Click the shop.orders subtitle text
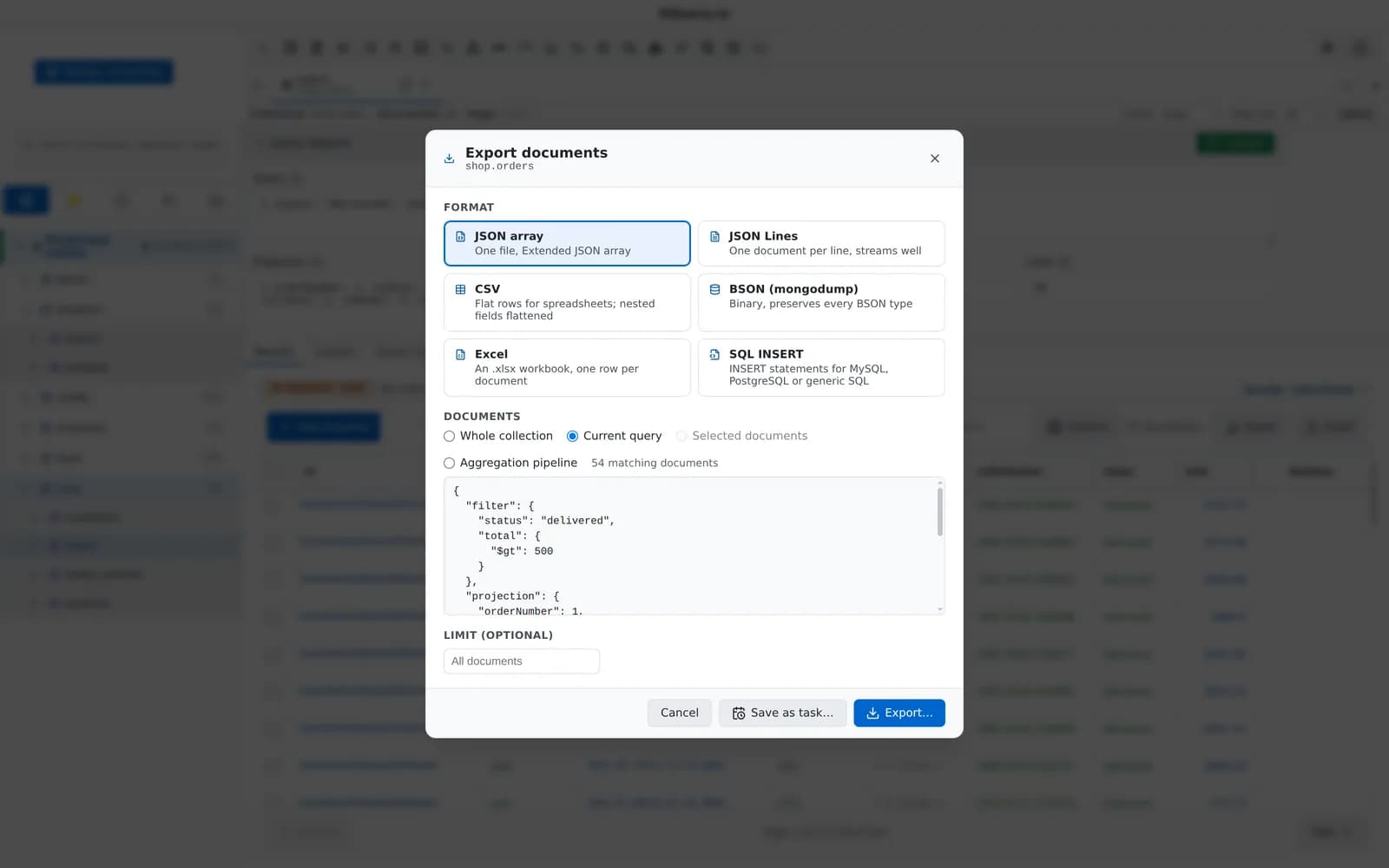 point(499,167)
